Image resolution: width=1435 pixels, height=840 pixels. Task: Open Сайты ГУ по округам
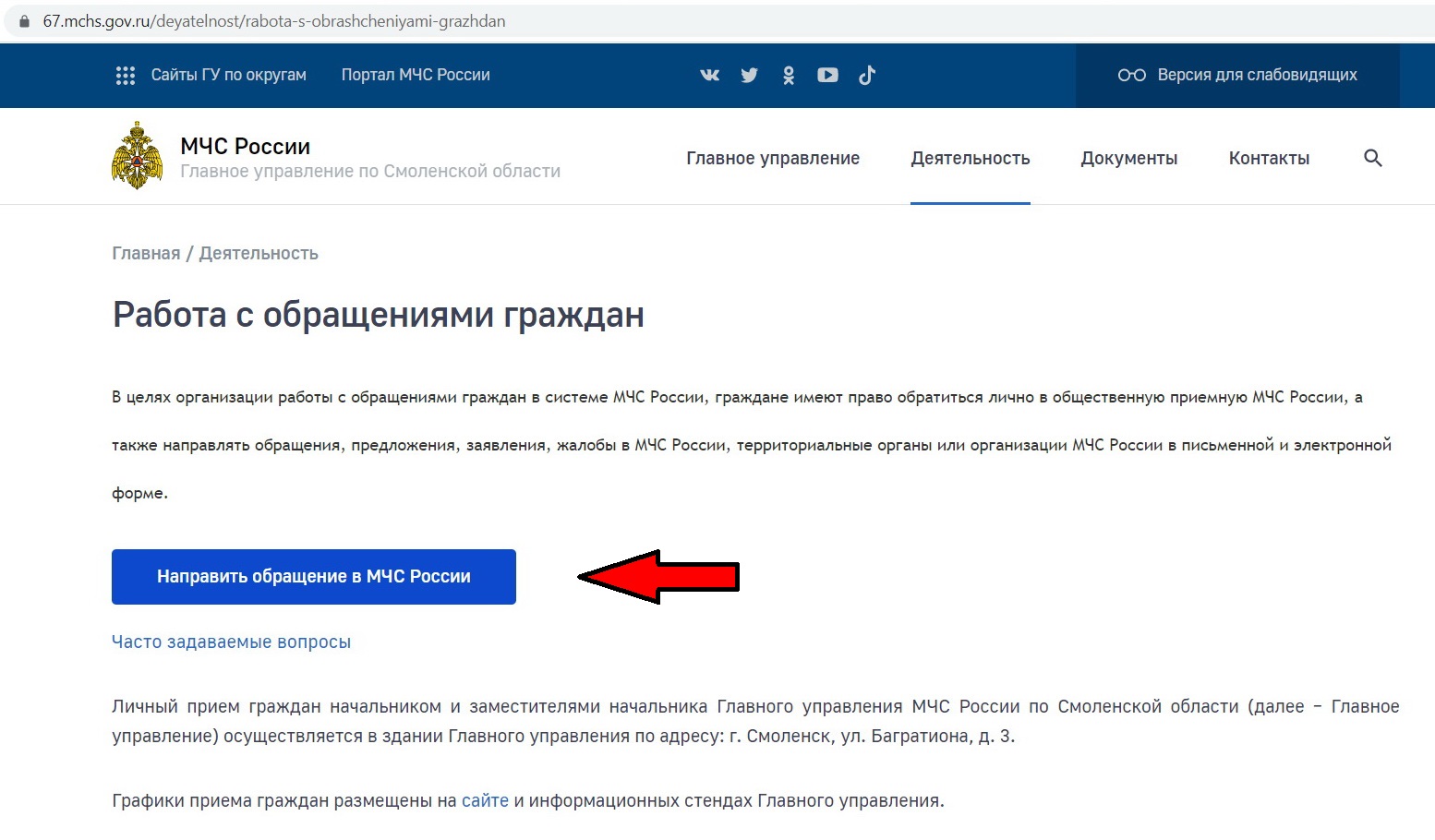tap(228, 75)
